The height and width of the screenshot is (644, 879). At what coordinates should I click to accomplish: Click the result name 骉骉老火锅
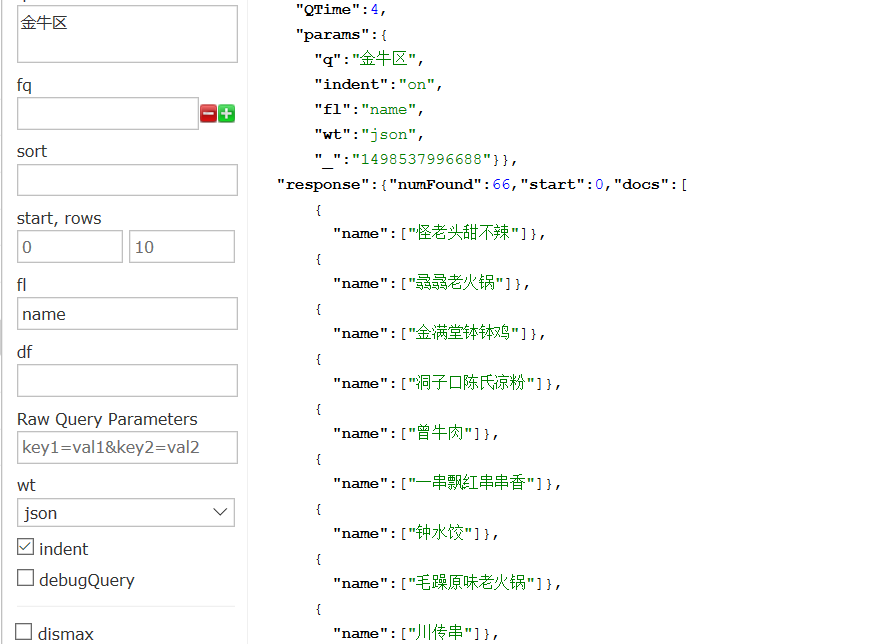pyautogui.click(x=455, y=282)
